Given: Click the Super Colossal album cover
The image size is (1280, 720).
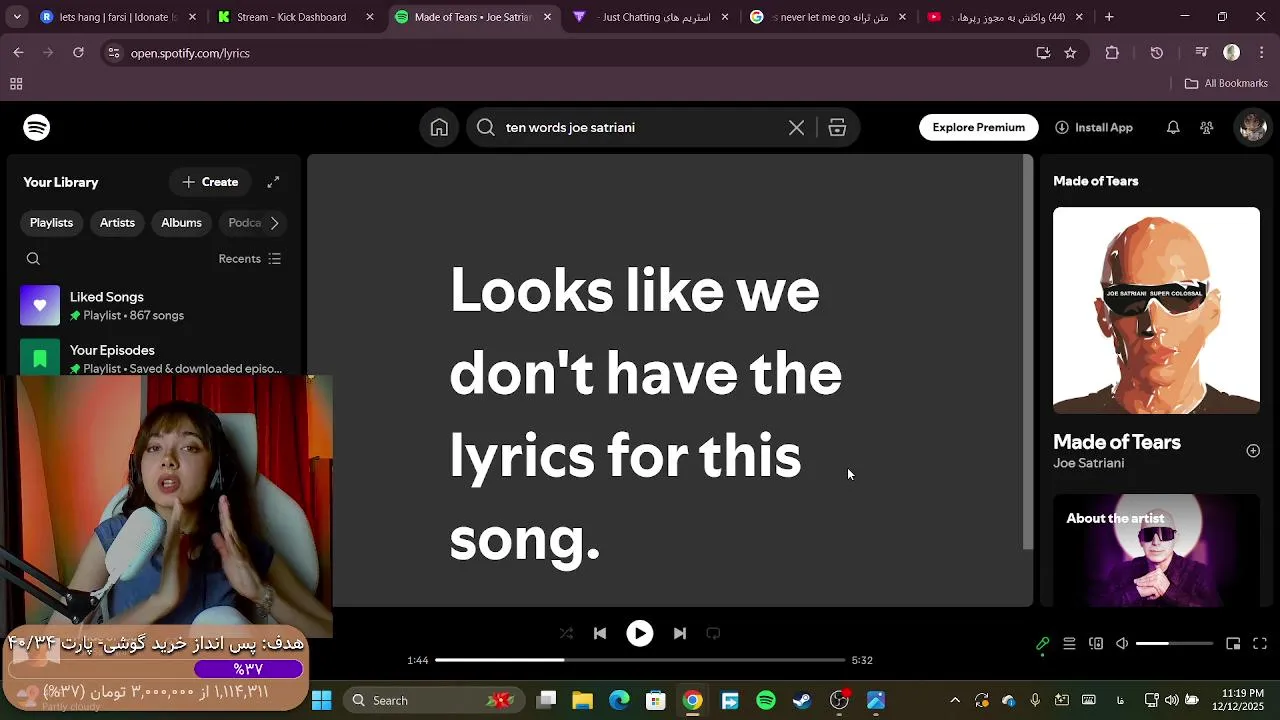Looking at the screenshot, I should click(1156, 310).
